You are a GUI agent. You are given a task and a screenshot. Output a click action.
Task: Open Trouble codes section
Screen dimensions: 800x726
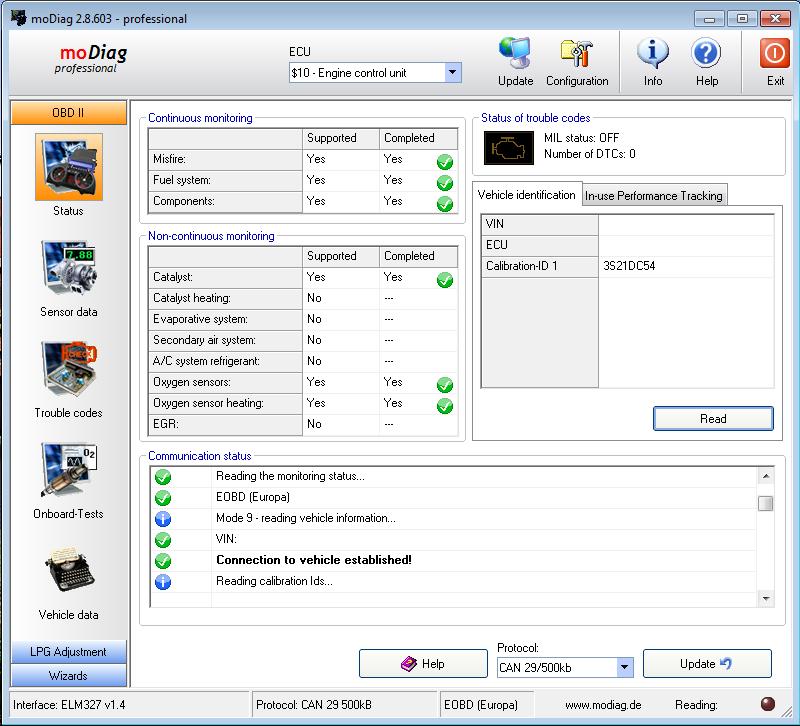click(x=68, y=370)
